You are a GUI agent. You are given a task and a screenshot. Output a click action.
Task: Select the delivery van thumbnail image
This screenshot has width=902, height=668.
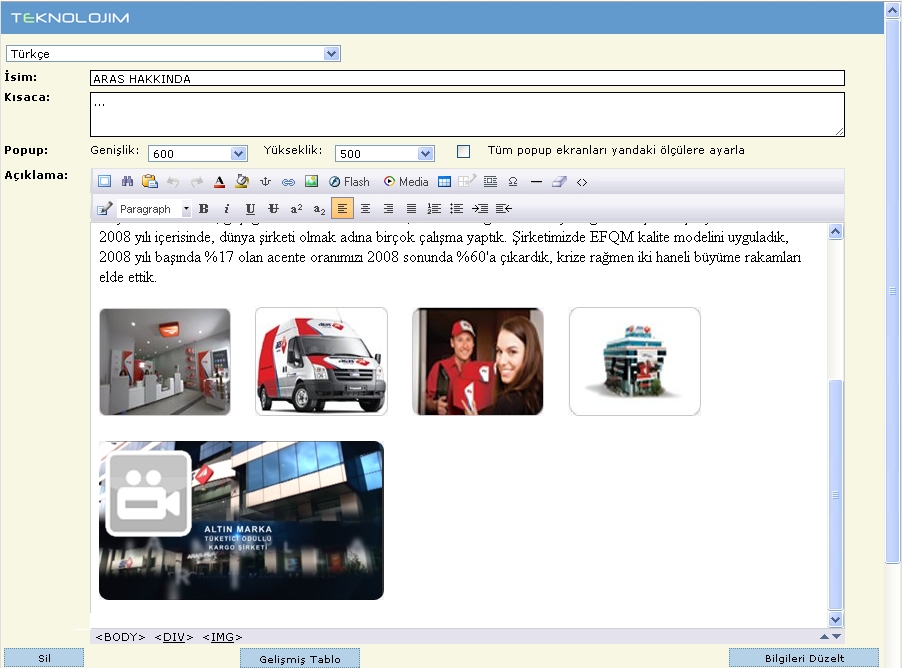click(x=322, y=361)
